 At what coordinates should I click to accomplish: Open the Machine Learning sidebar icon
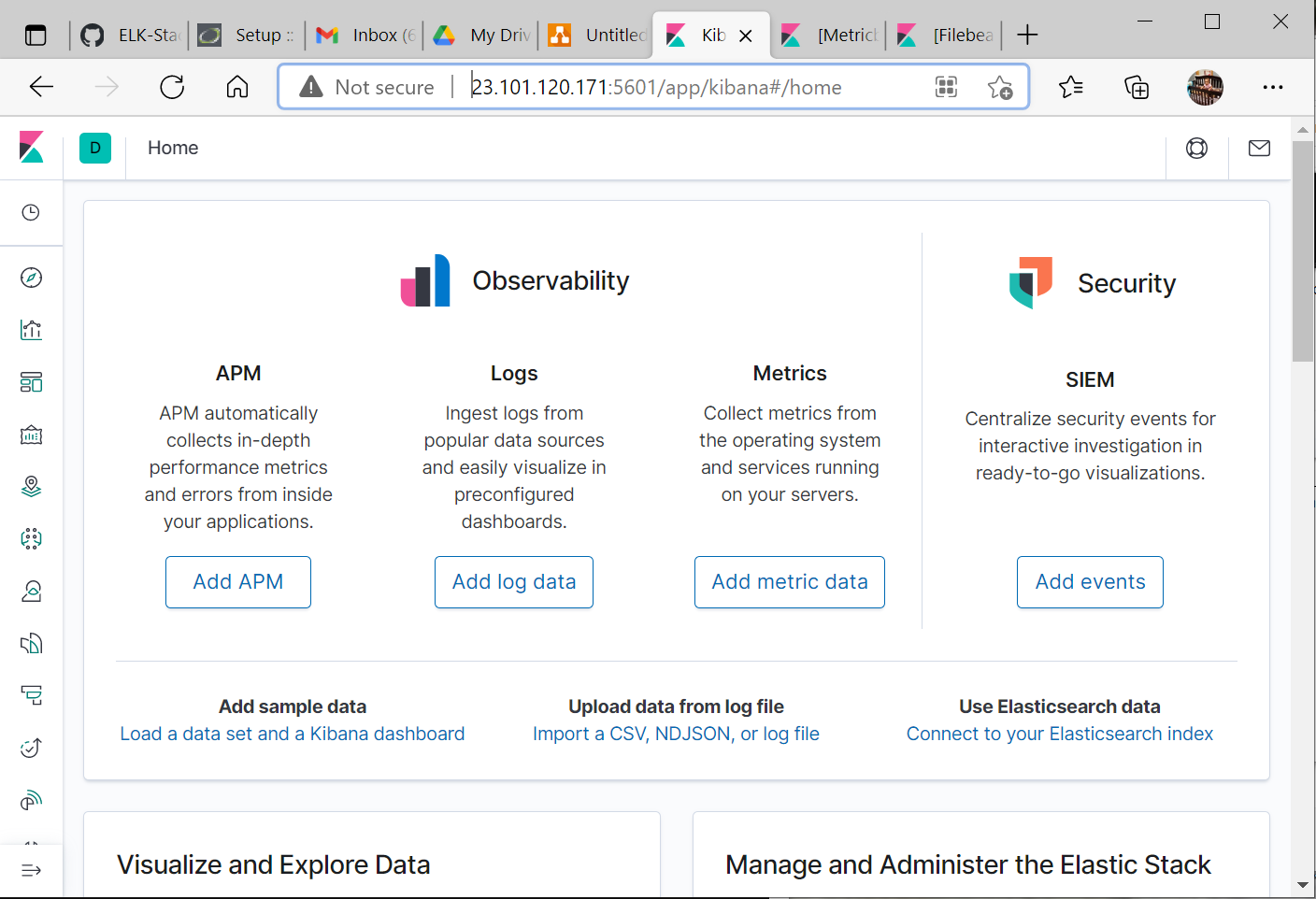tap(31, 538)
